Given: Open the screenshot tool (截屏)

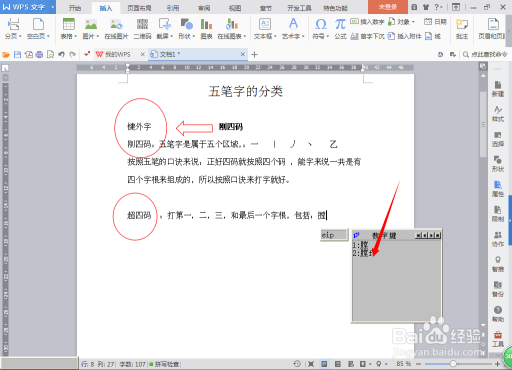Looking at the screenshot, I should pyautogui.click(x=165, y=29).
